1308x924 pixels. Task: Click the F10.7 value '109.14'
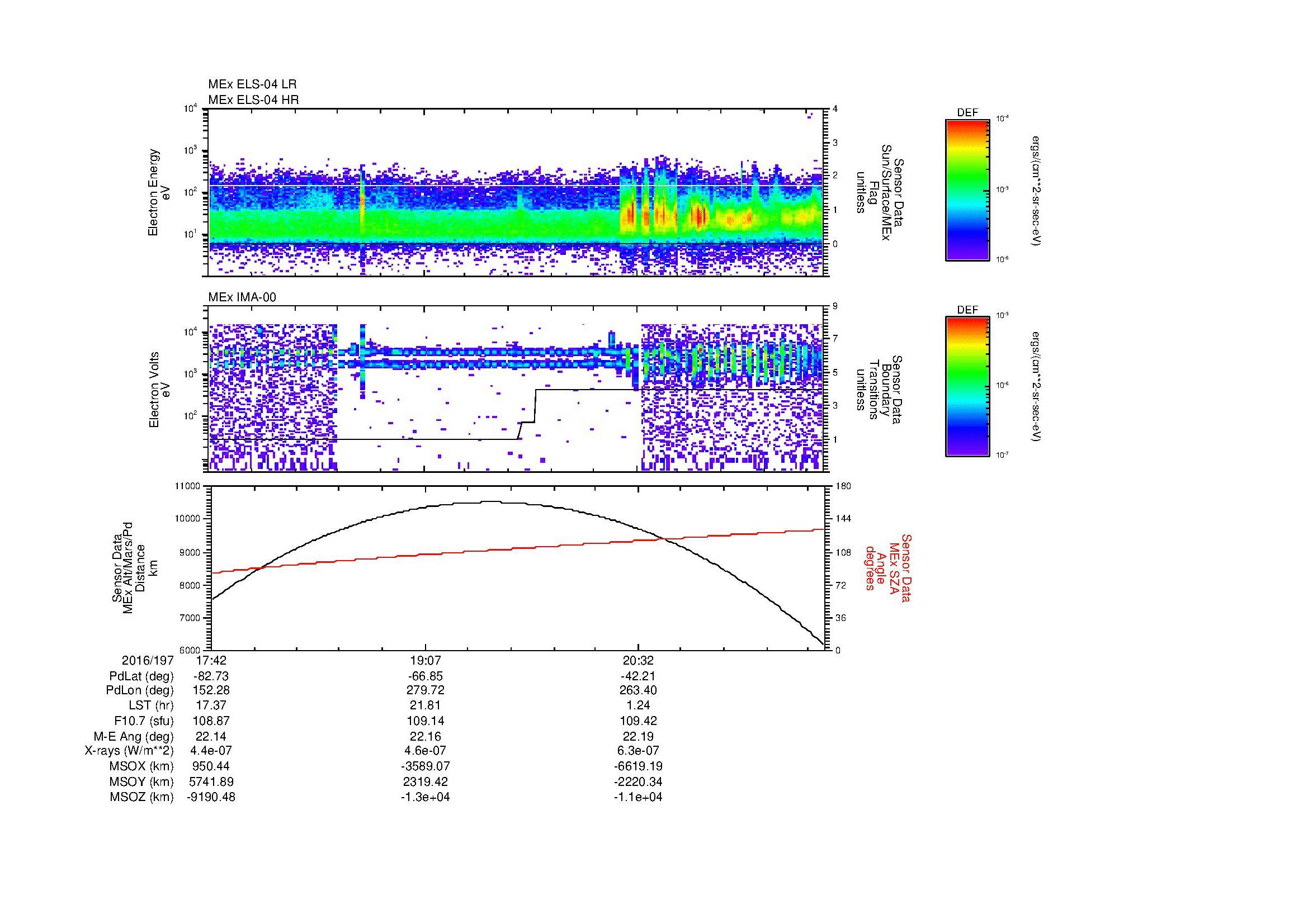[x=425, y=721]
